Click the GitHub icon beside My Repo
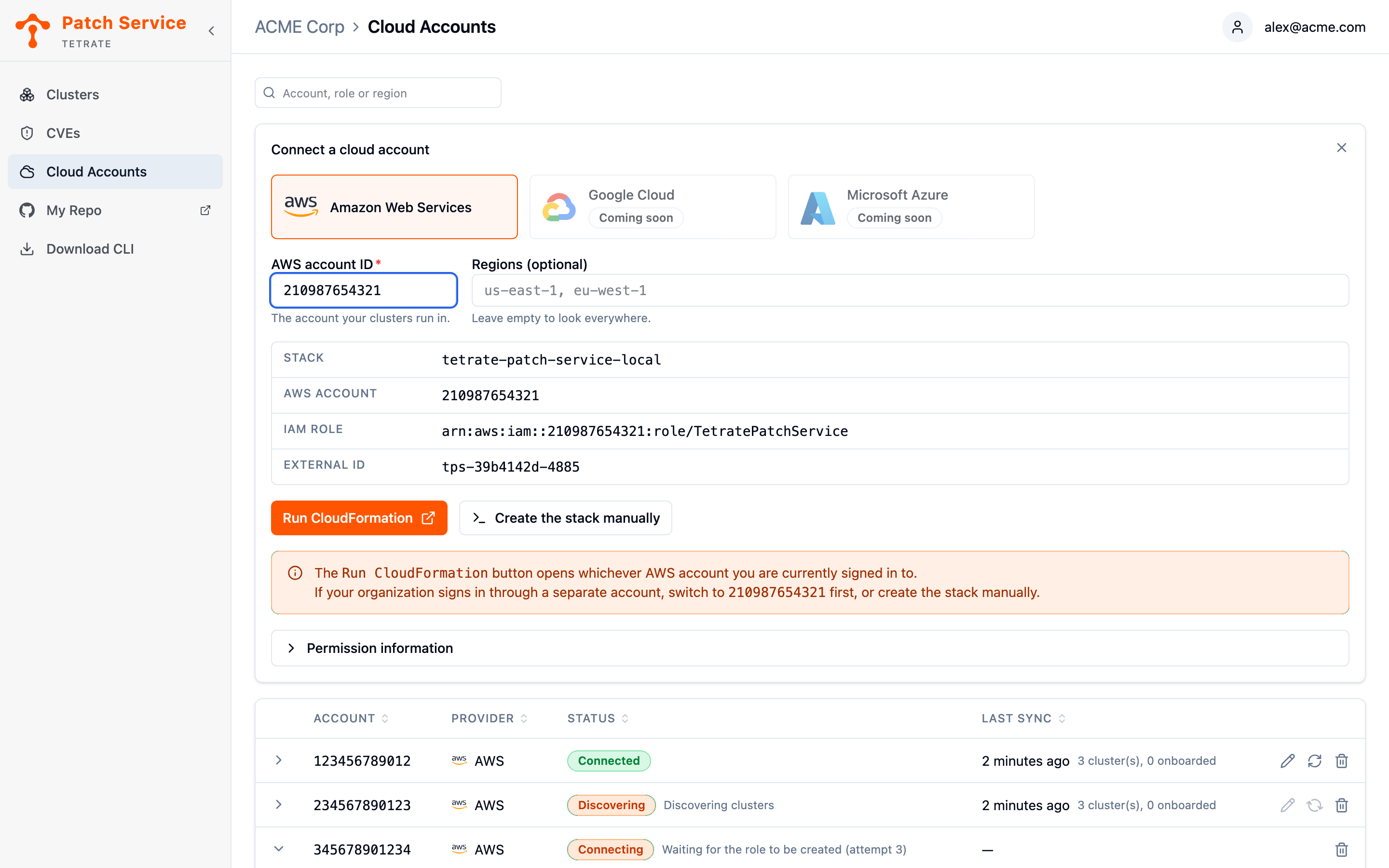 coord(27,210)
